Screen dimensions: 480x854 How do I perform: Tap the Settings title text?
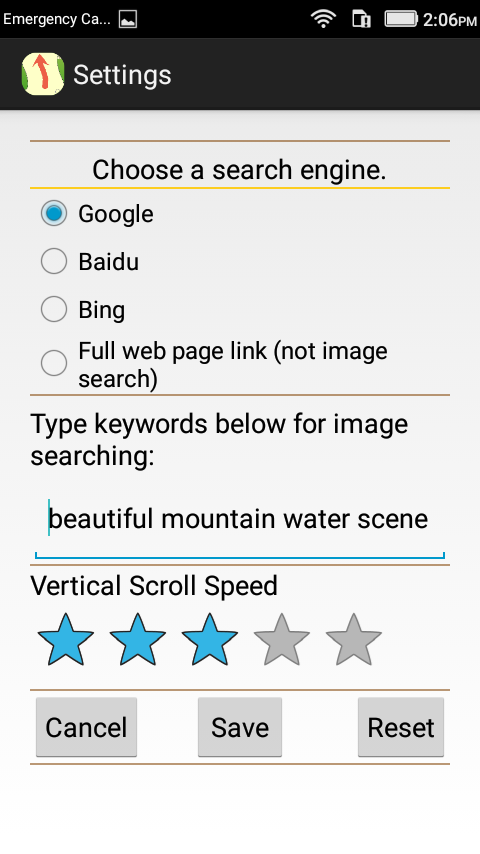point(122,75)
